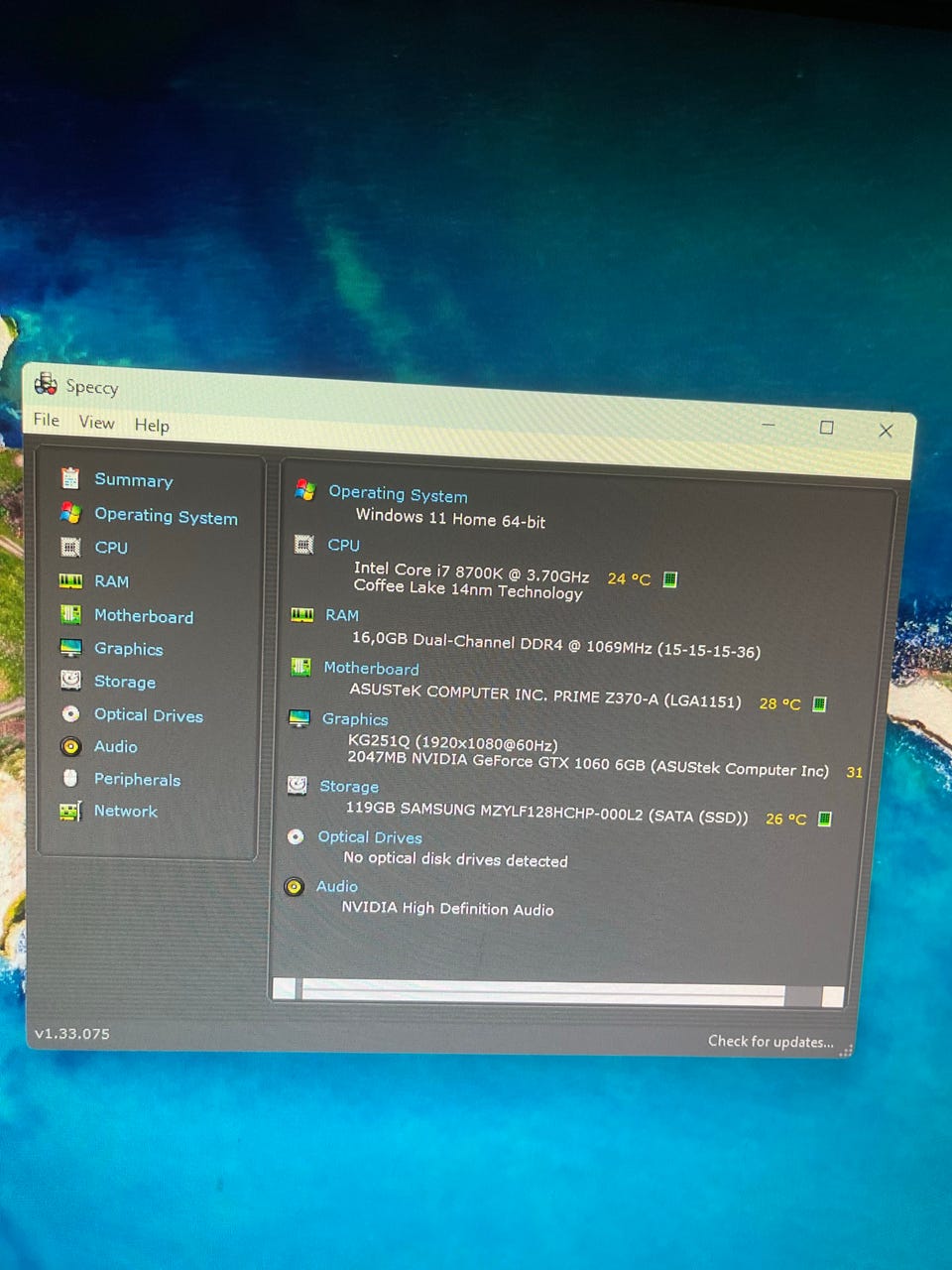Click the Optical Drives disc icon in sidebar
This screenshot has height=1270, width=952.
pyautogui.click(x=70, y=713)
